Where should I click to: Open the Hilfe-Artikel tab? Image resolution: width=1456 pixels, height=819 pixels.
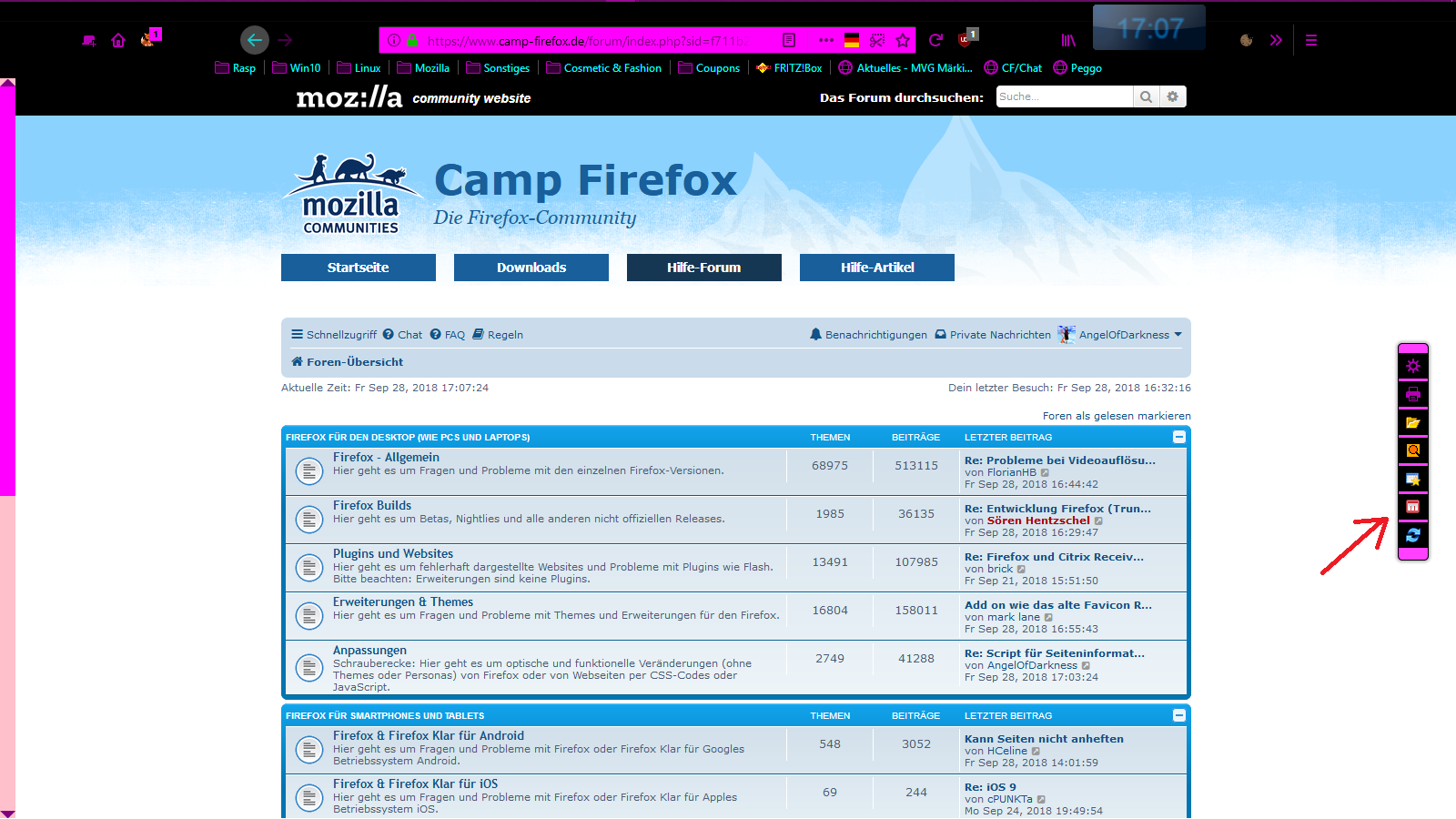point(877,268)
